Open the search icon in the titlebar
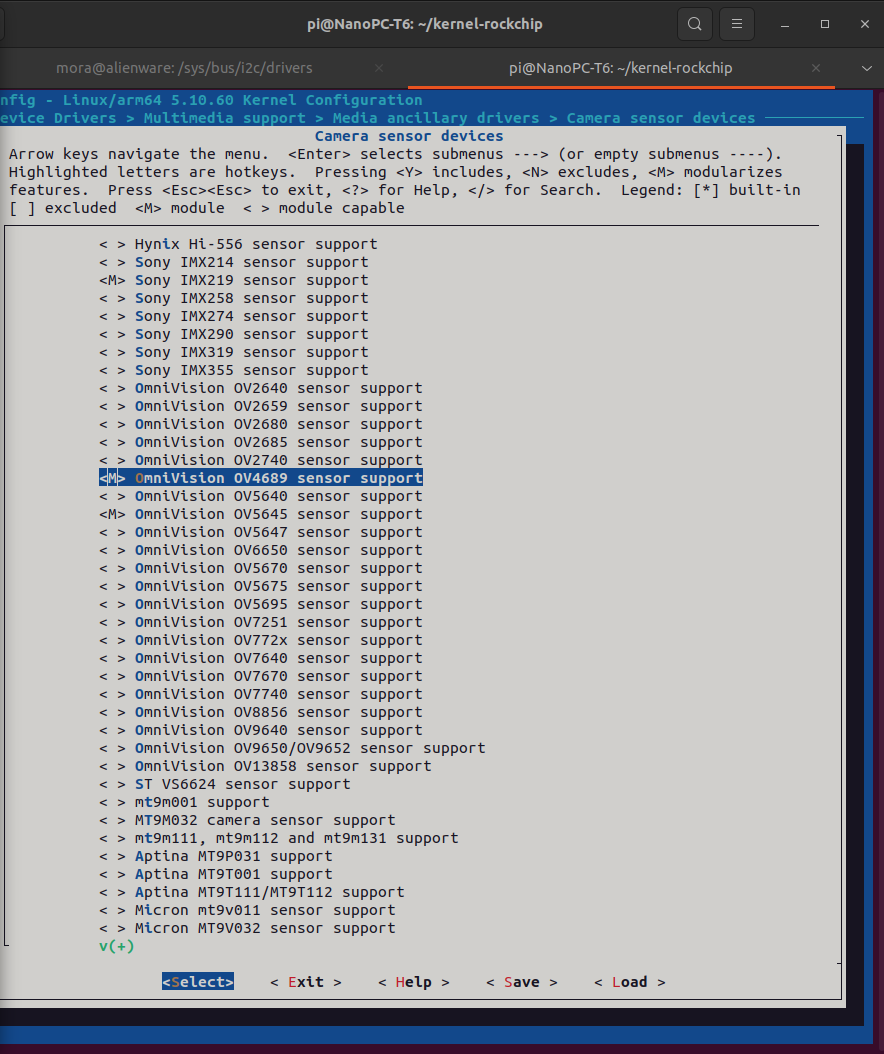Viewport: 884px width, 1054px height. click(x=694, y=23)
